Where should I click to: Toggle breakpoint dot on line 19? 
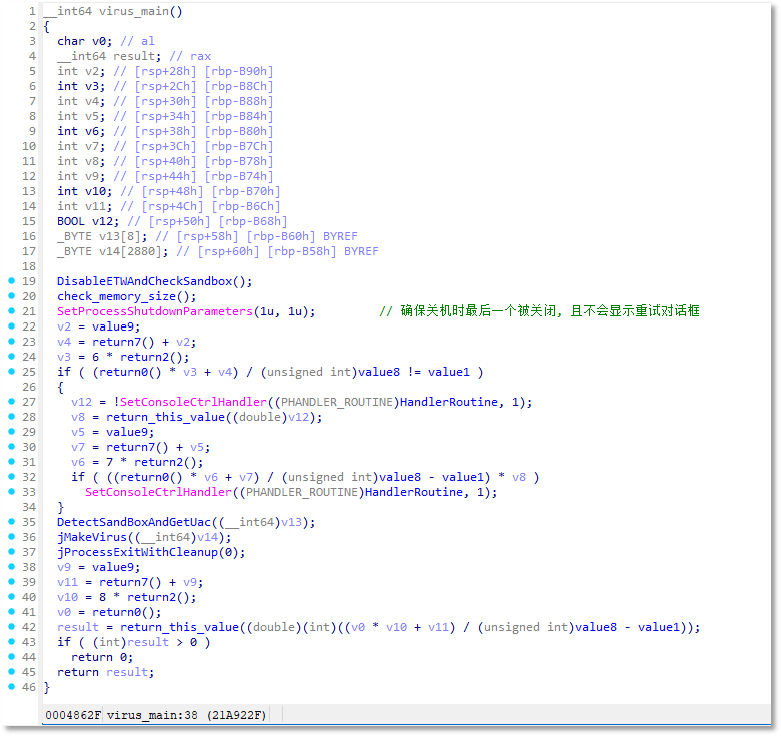pyautogui.click(x=11, y=281)
